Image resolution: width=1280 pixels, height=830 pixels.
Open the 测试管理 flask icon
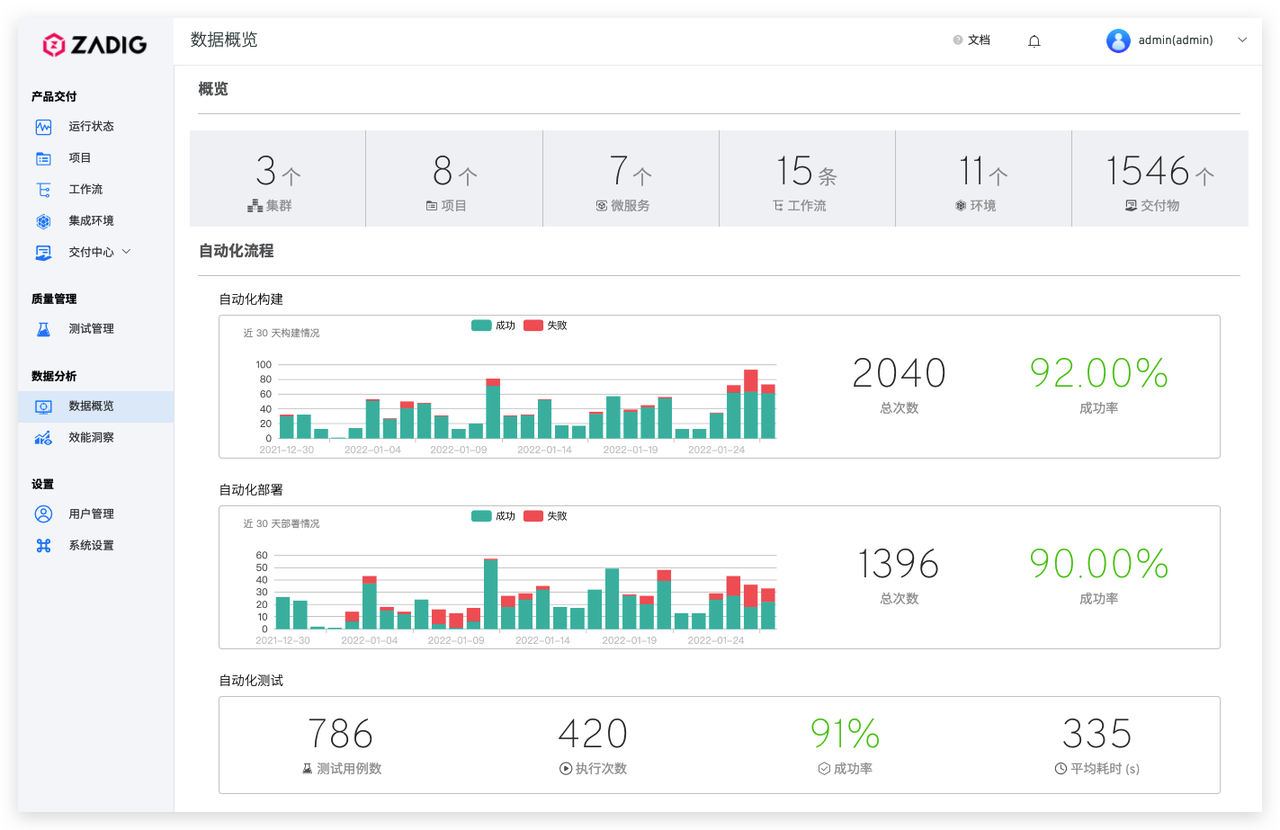point(43,329)
